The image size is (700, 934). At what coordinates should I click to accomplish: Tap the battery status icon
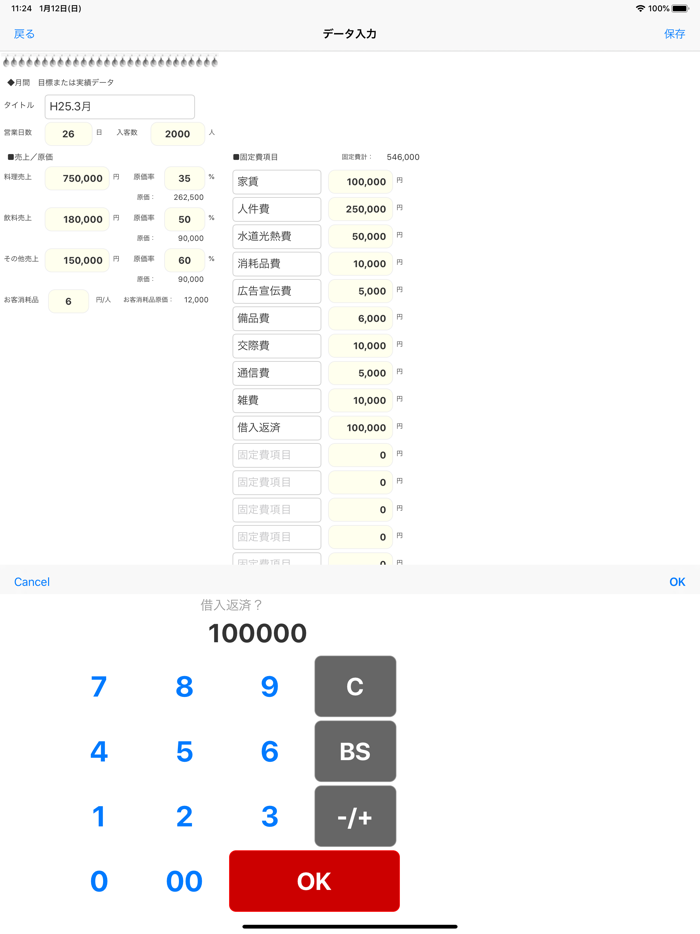(680, 8)
